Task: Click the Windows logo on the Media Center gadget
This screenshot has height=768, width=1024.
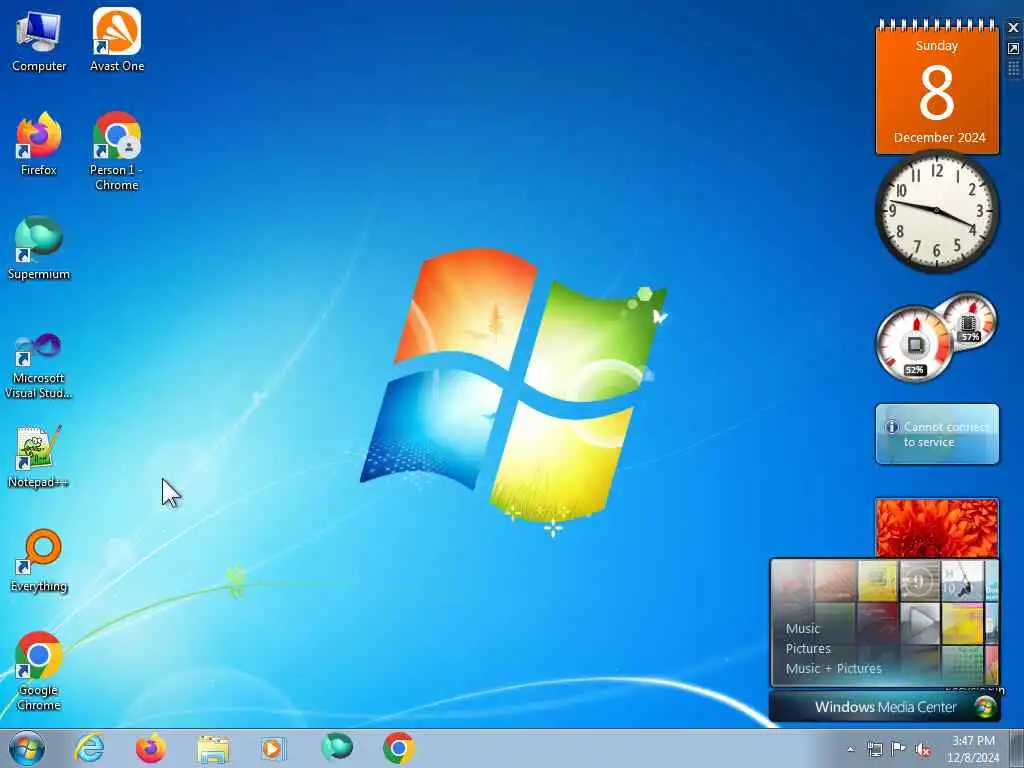Action: pos(984,707)
